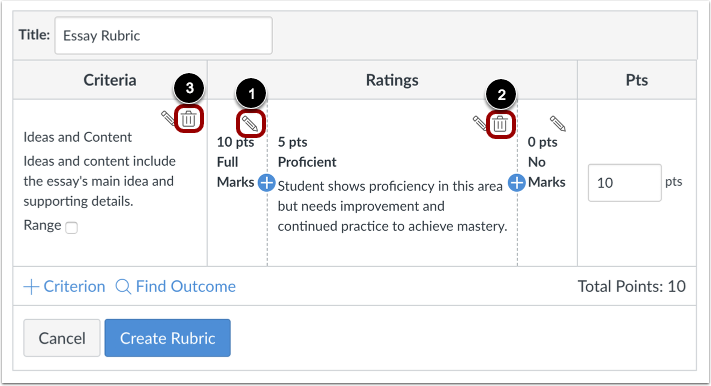The image size is (711, 386).
Task: Click the Cancel button
Action: click(62, 338)
